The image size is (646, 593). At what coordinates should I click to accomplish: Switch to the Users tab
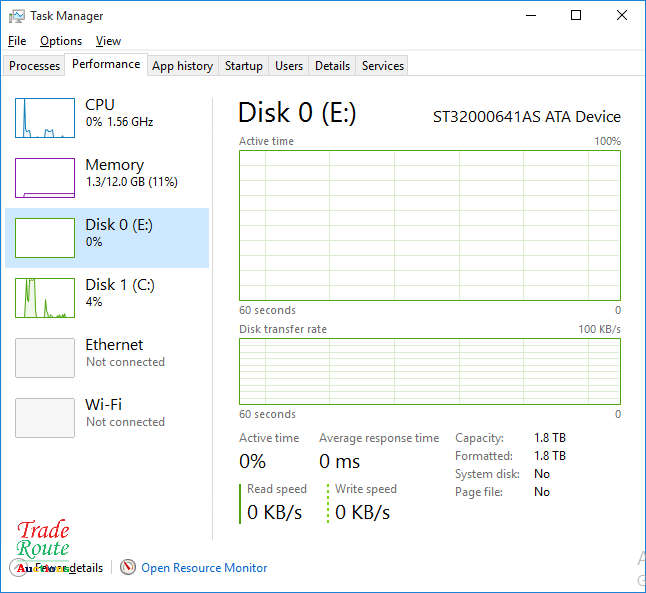[x=289, y=66]
